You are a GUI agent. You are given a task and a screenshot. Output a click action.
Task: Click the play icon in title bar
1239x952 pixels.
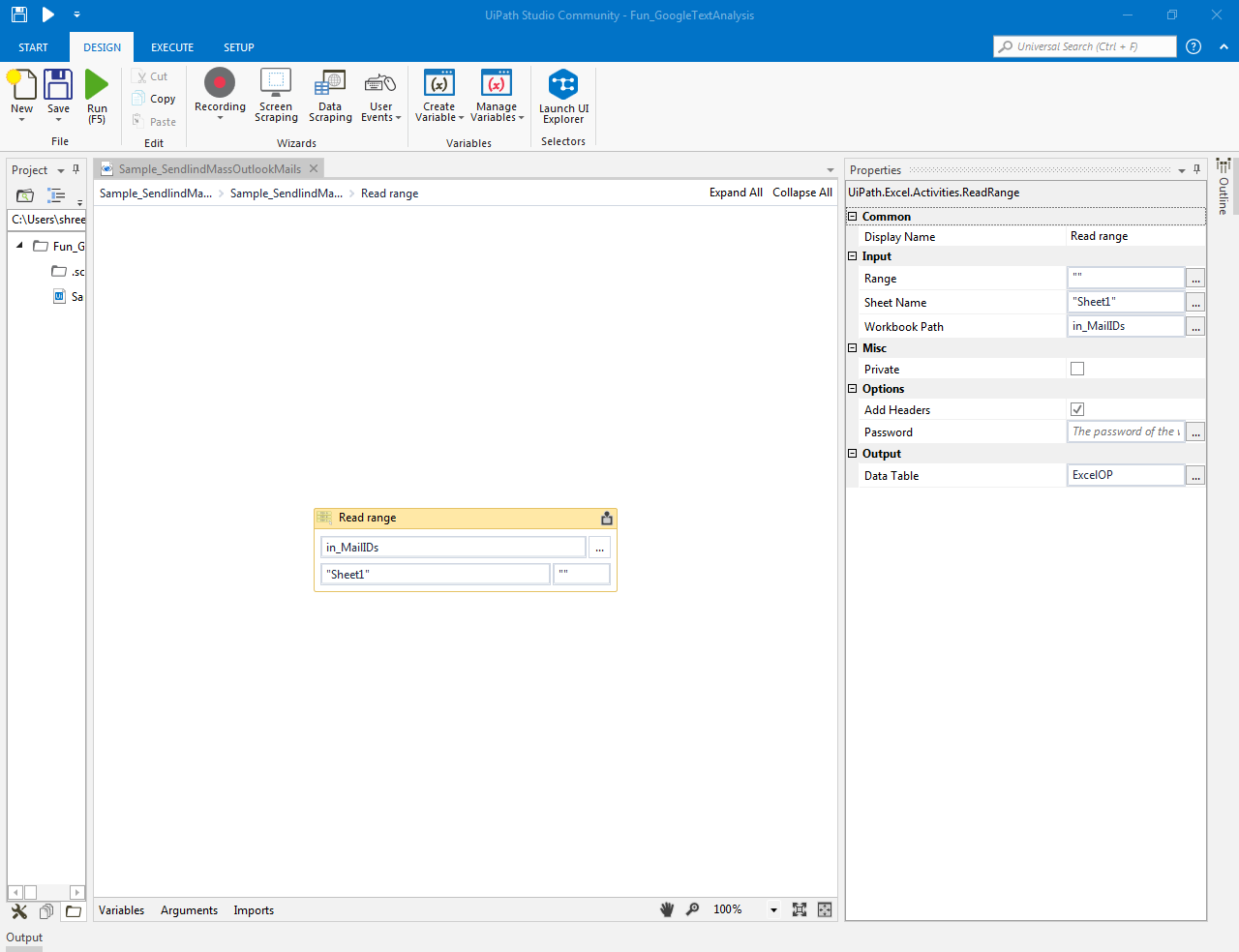click(47, 15)
